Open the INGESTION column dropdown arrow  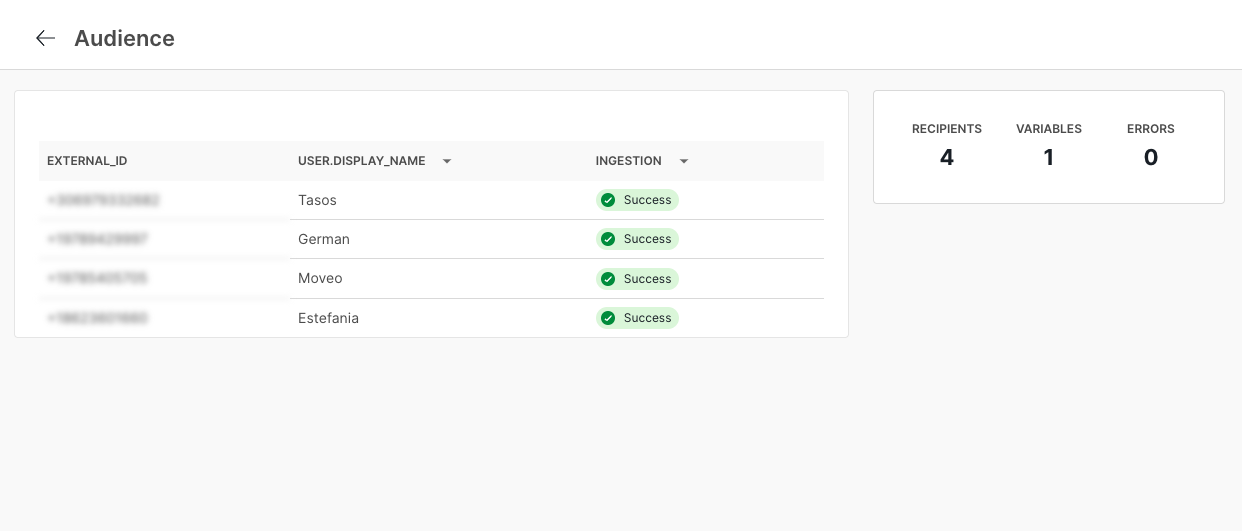pos(684,161)
